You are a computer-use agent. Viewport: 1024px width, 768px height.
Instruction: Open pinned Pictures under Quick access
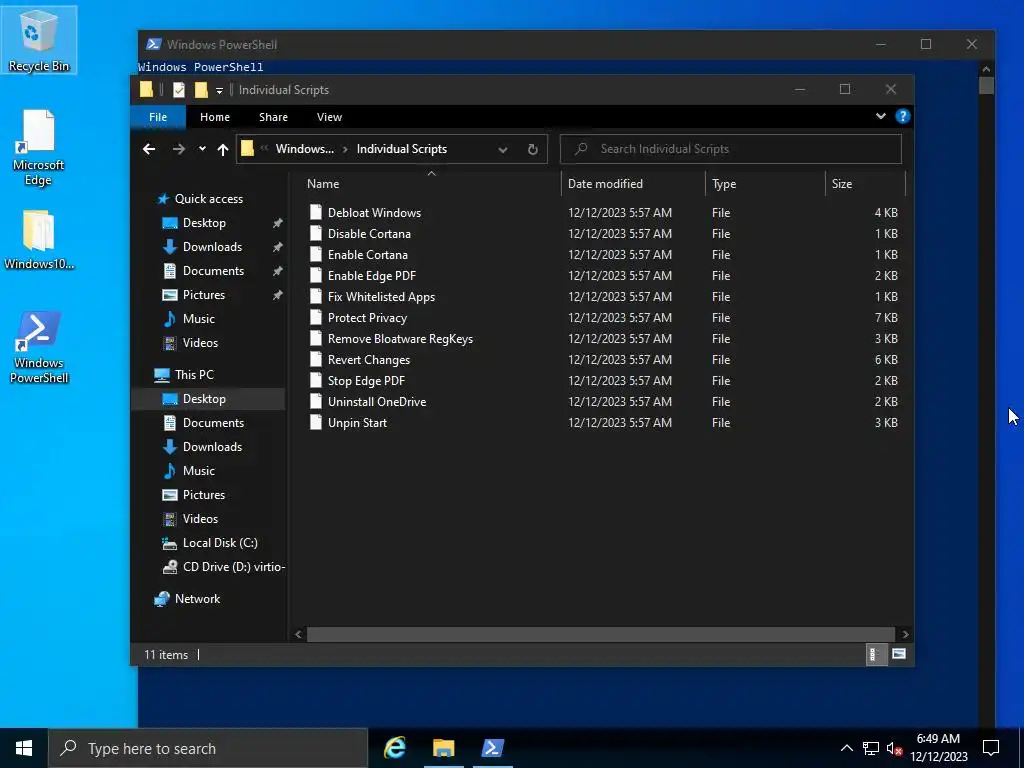coord(204,295)
